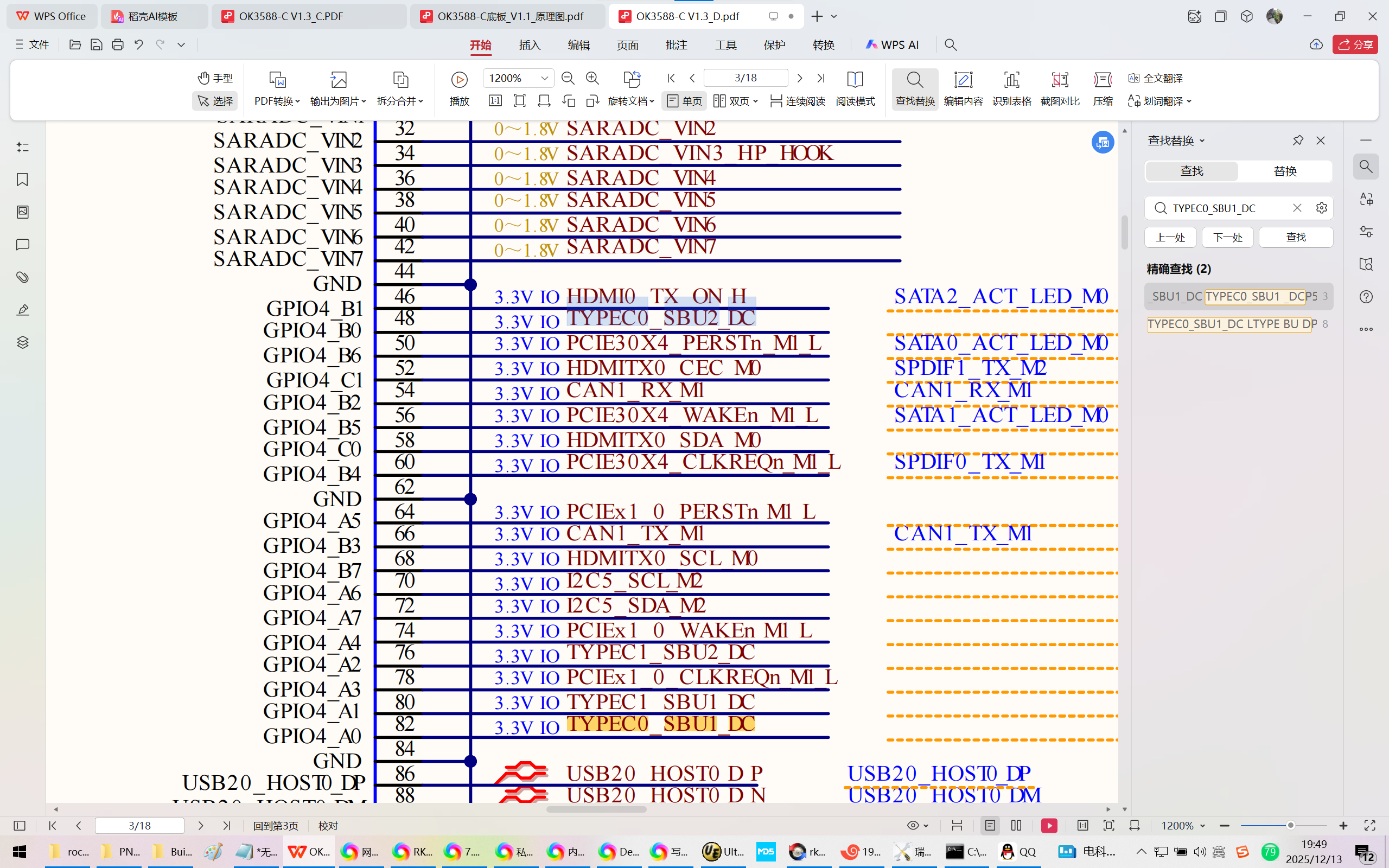Viewport: 1389px width, 868px height.
Task: Open the PDF转换 dropdown menu
Action: (277, 101)
